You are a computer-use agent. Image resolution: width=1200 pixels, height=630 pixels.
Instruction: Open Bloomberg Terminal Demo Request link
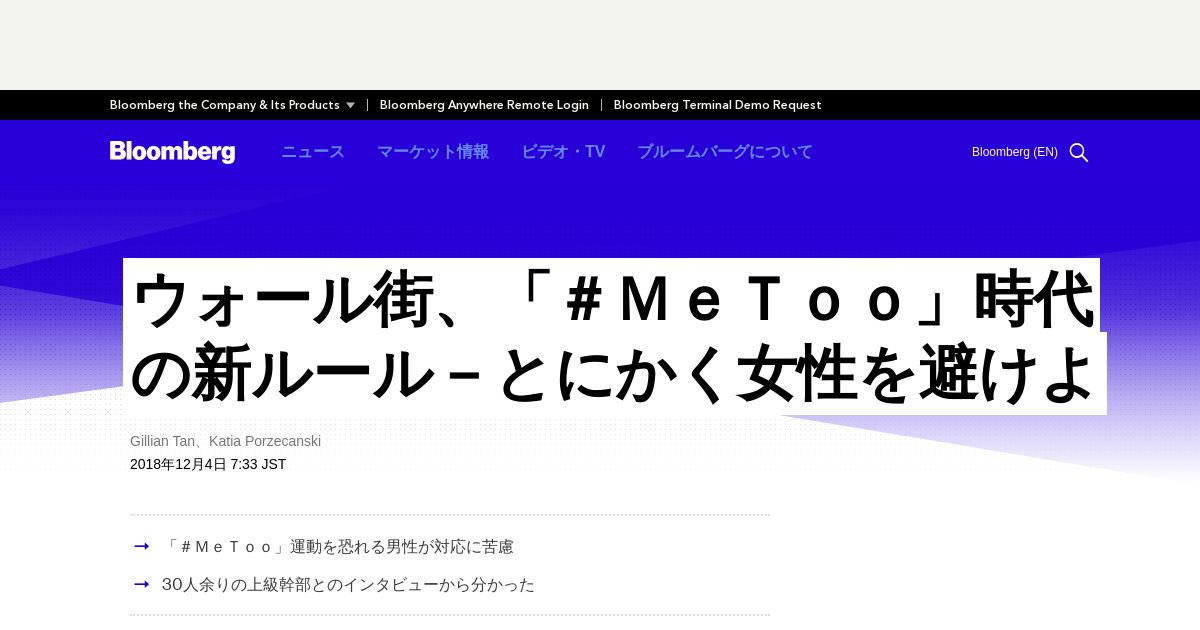coord(717,105)
